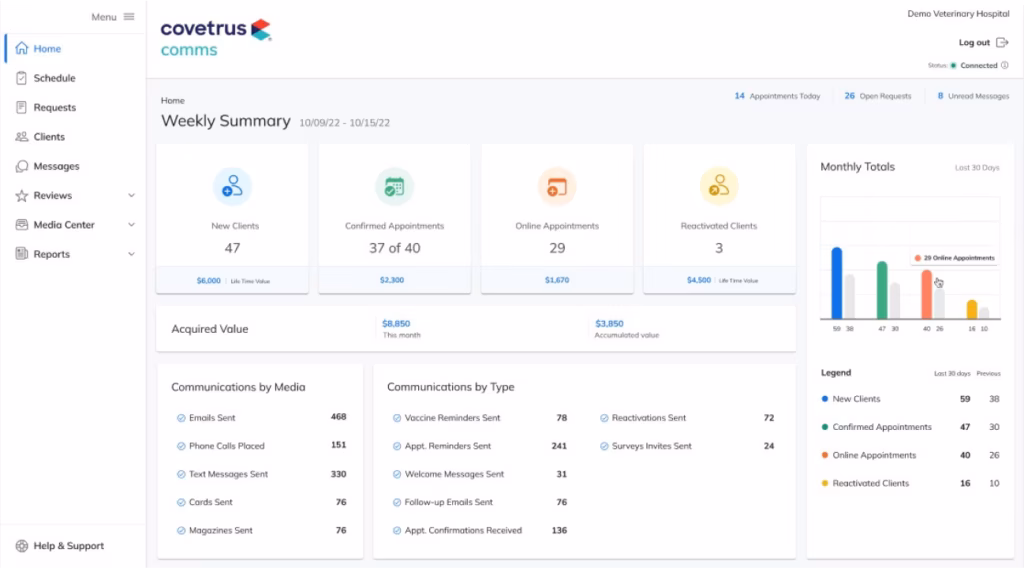Open the 14 Appointments Today link
Image resolution: width=1024 pixels, height=568 pixels.
click(x=777, y=96)
